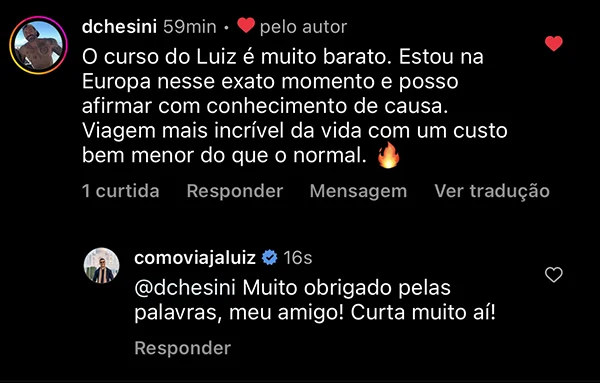Click the 59min timestamp on the comment

click(190, 27)
